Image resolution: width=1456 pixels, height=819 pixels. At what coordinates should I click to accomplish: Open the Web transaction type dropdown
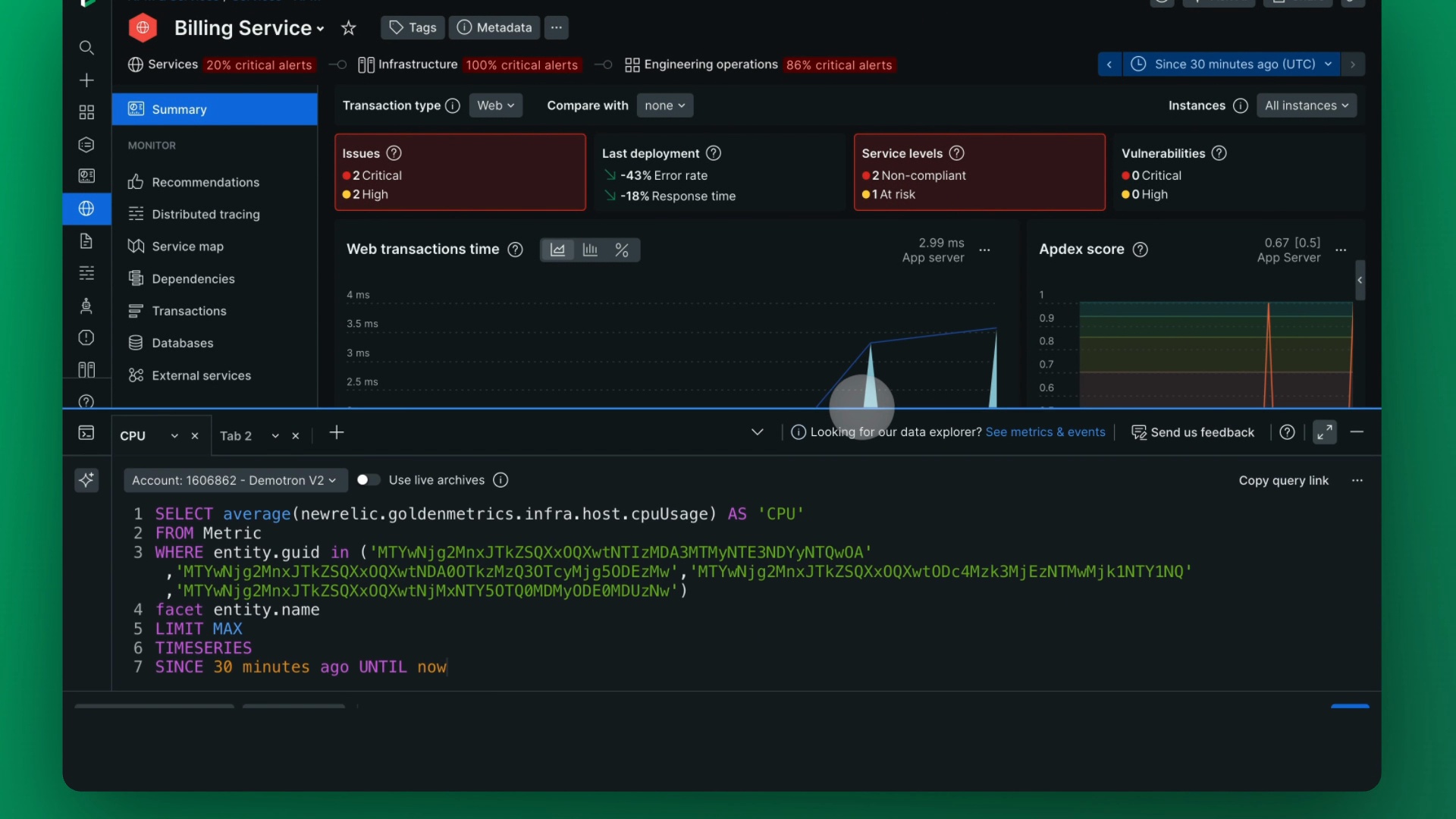pyautogui.click(x=495, y=105)
